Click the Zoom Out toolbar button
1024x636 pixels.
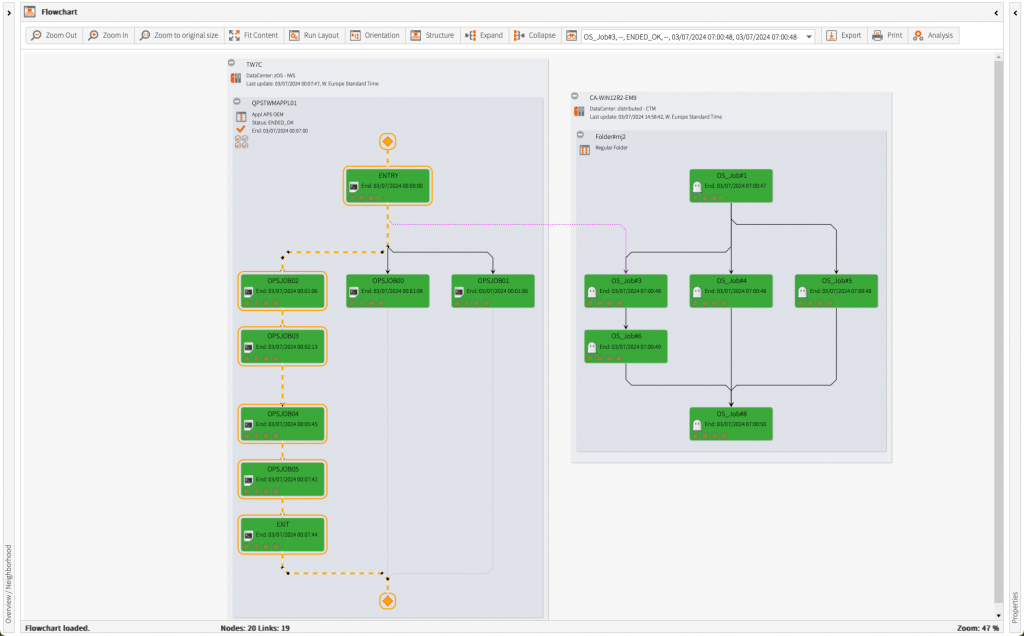point(54,35)
